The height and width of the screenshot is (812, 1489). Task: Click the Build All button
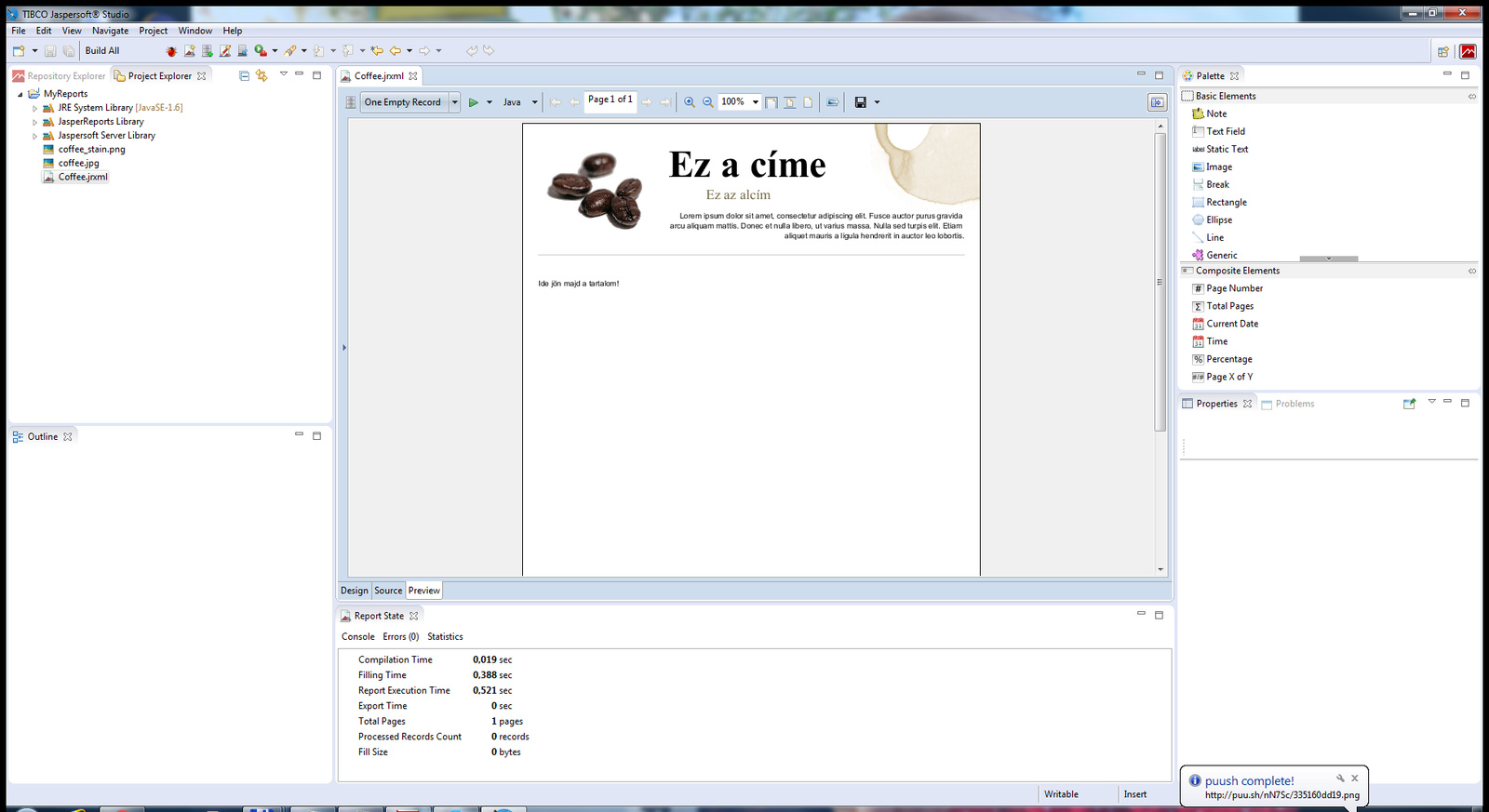point(102,51)
